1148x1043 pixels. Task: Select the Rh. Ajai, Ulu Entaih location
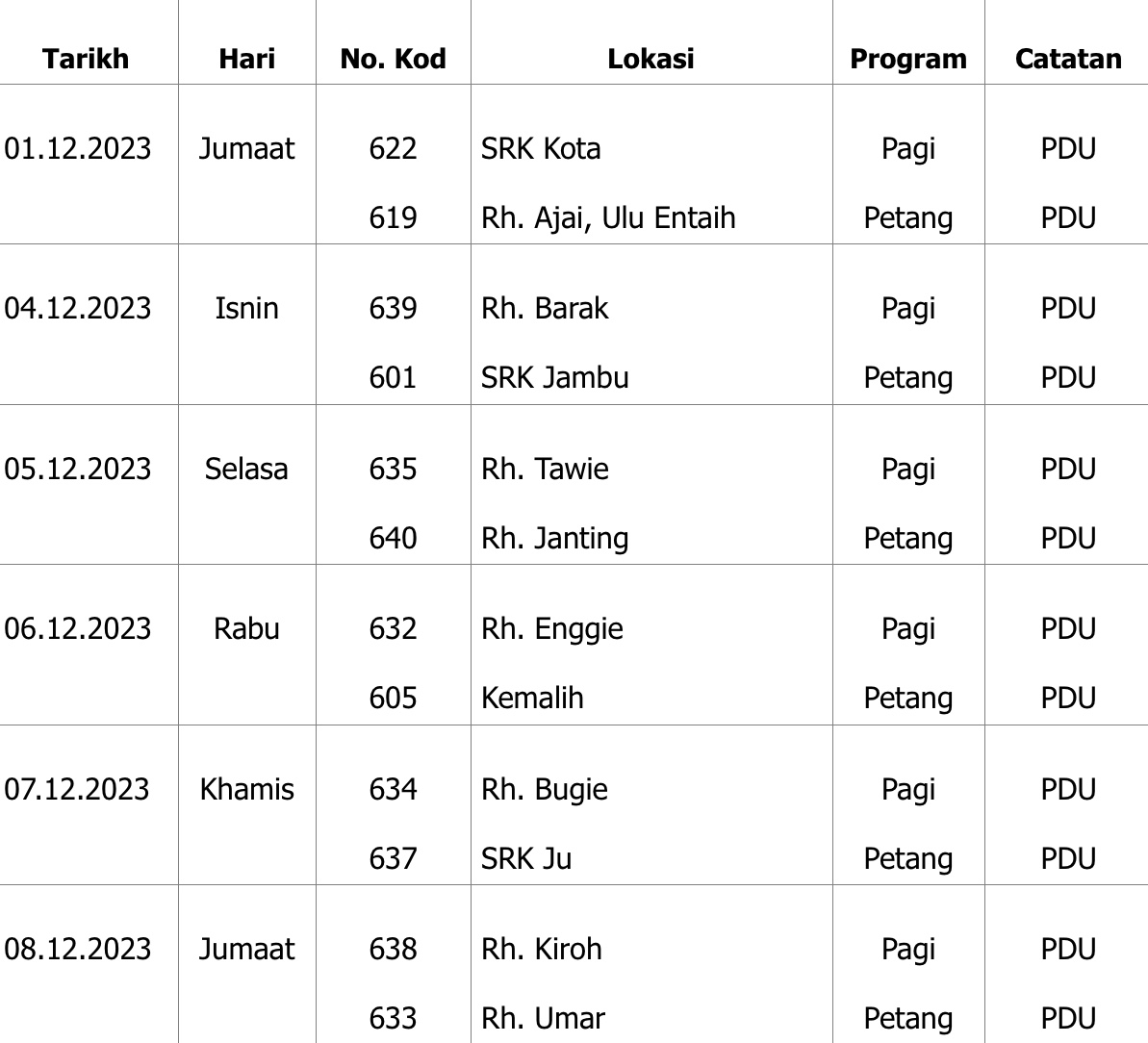point(608,217)
